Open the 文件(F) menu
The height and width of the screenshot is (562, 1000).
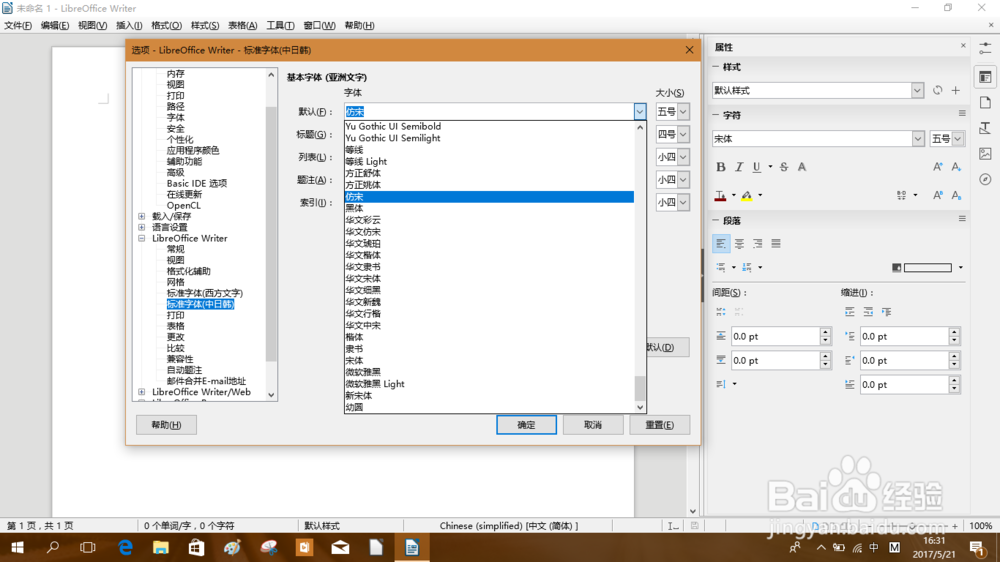pos(18,26)
